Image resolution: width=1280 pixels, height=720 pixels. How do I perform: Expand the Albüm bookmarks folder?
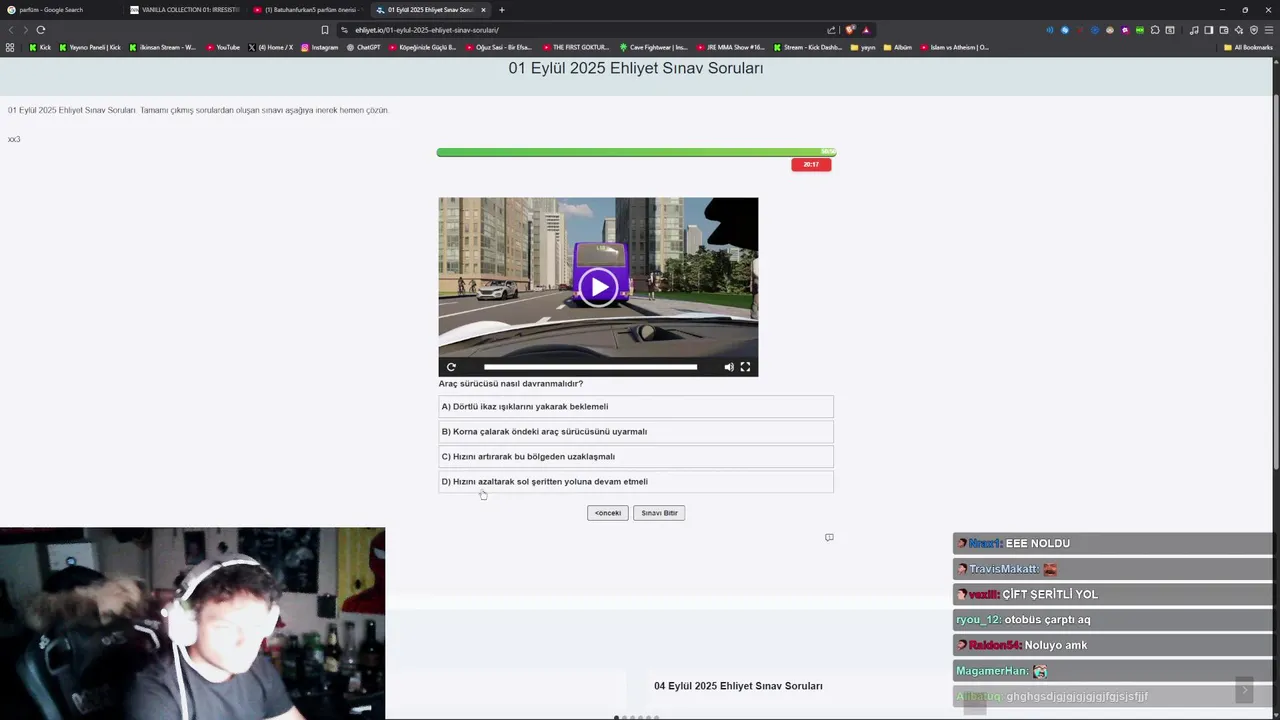pyautogui.click(x=898, y=47)
